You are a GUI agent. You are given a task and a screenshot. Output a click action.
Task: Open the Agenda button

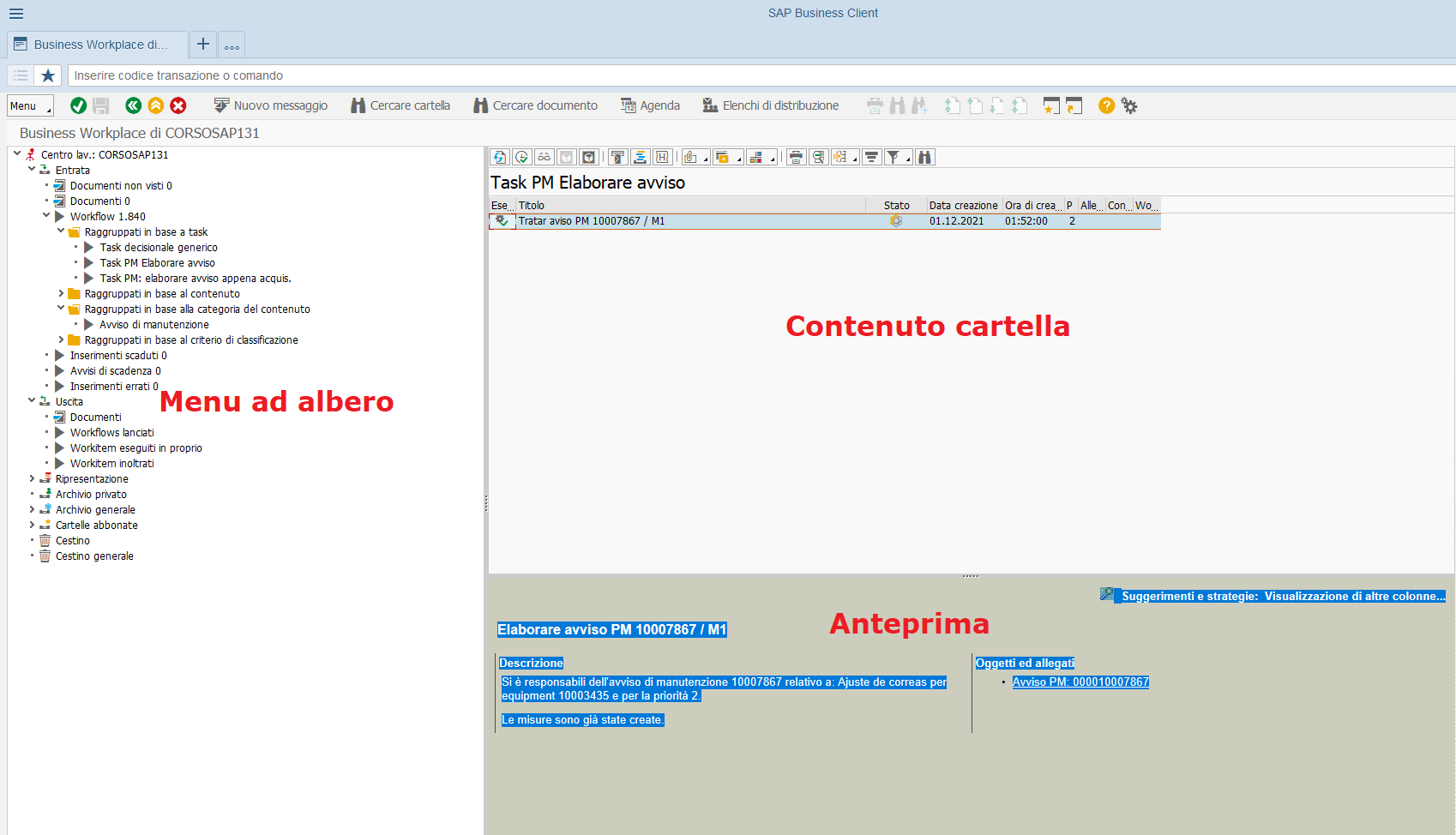650,105
